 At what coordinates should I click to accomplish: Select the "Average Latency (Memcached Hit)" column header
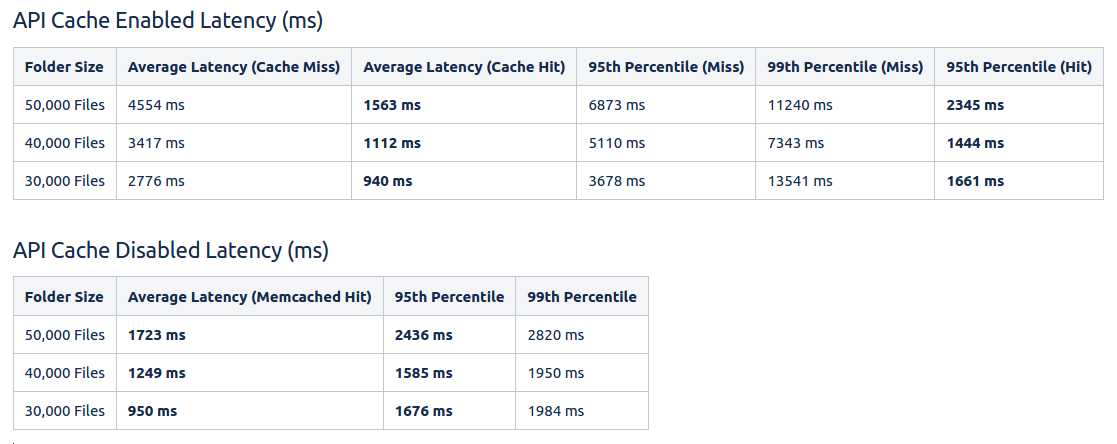pyautogui.click(x=250, y=297)
